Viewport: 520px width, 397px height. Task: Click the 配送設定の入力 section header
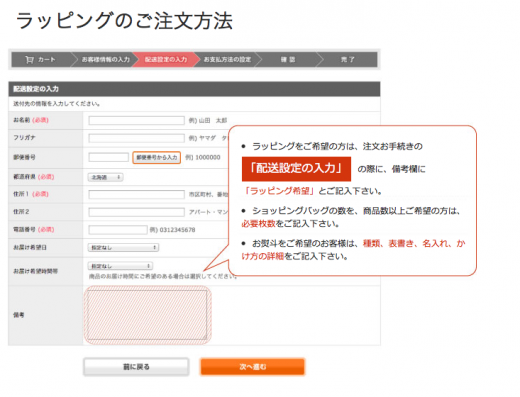pyautogui.click(x=194, y=89)
